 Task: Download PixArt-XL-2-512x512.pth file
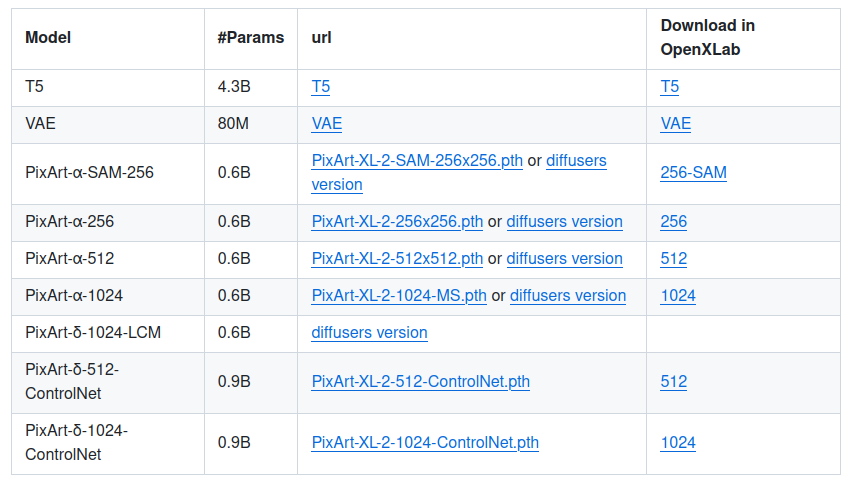pos(397,259)
